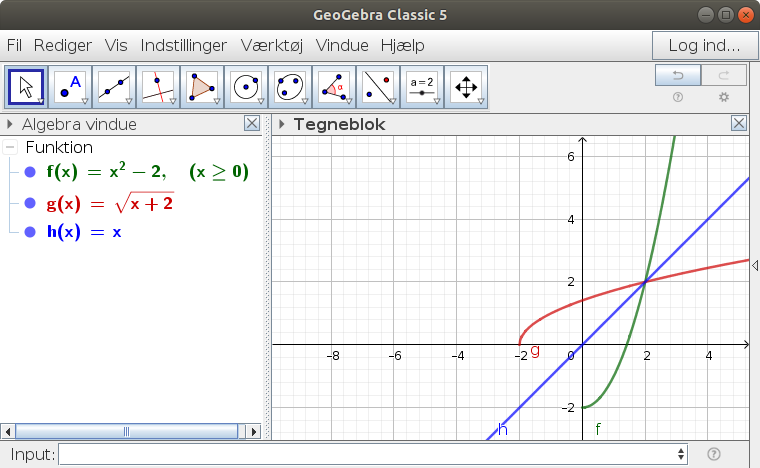Open the Slider tool dropdown arrow
Screen dimensions: 760x468
(437, 102)
